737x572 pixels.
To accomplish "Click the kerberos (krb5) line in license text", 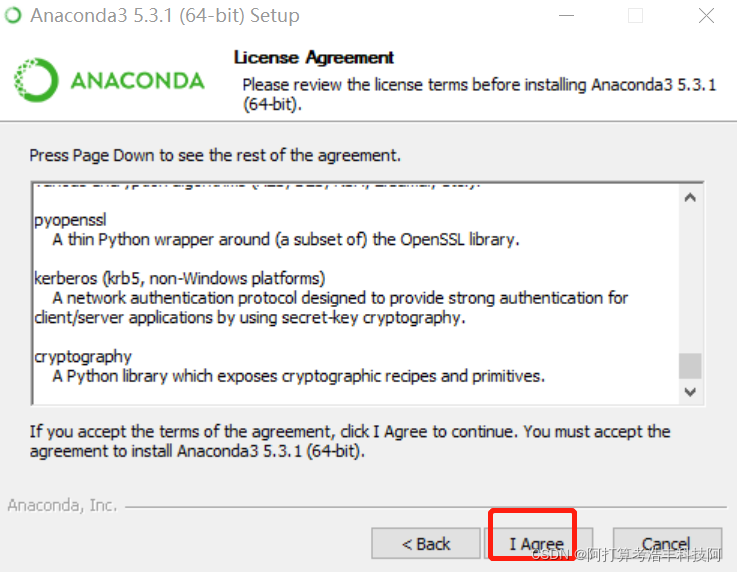I will click(x=180, y=279).
